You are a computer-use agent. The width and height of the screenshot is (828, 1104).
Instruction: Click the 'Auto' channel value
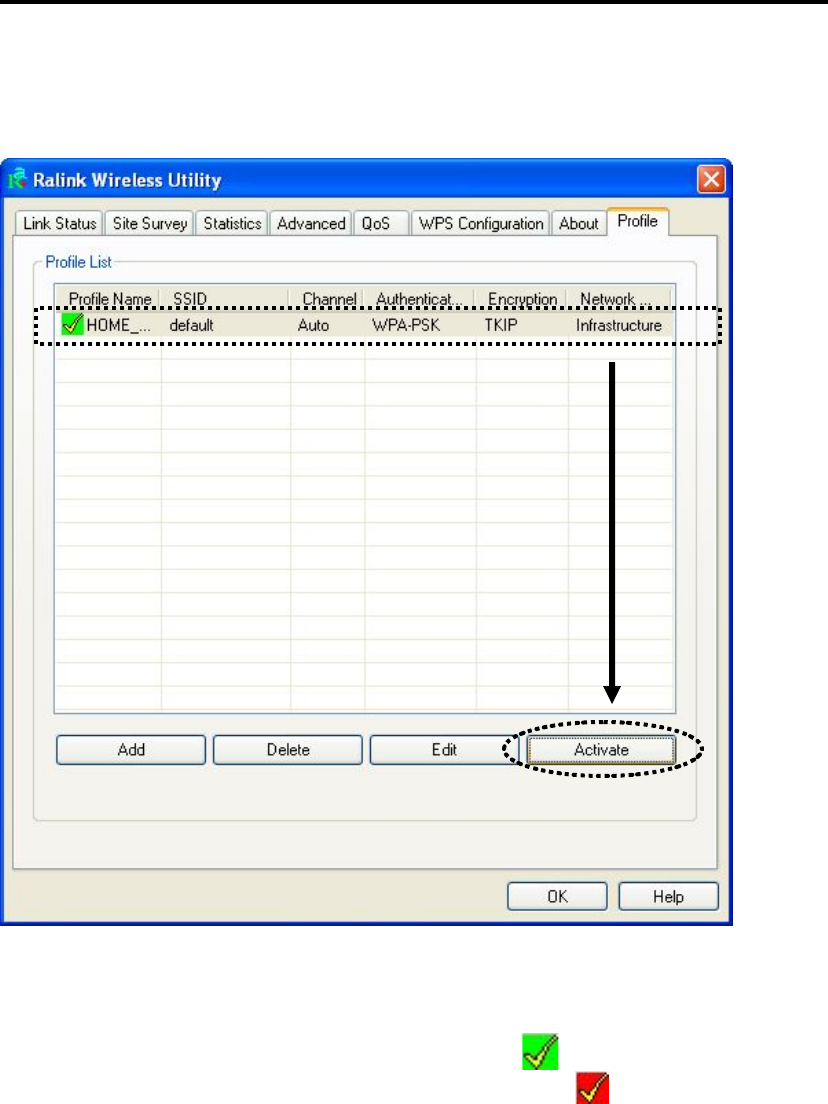[x=313, y=325]
